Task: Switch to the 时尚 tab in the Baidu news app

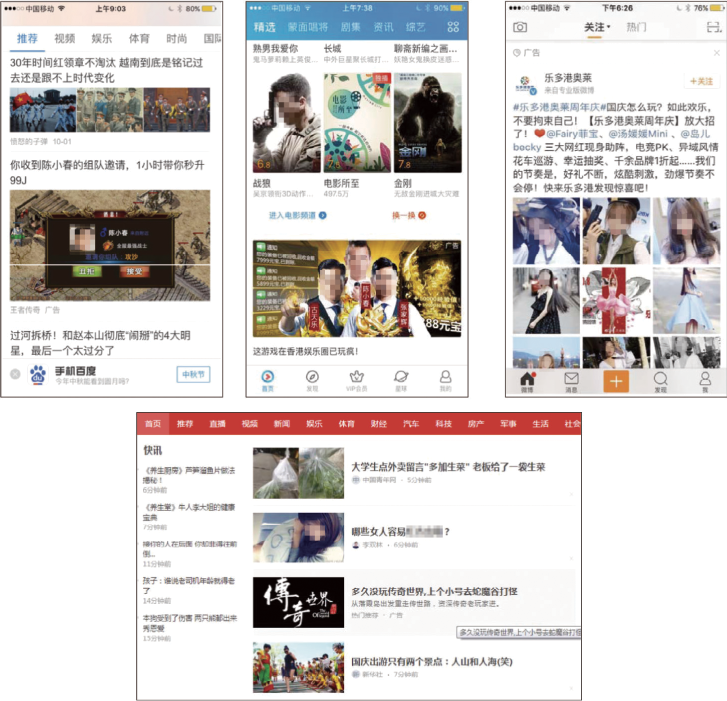Action: pos(177,38)
